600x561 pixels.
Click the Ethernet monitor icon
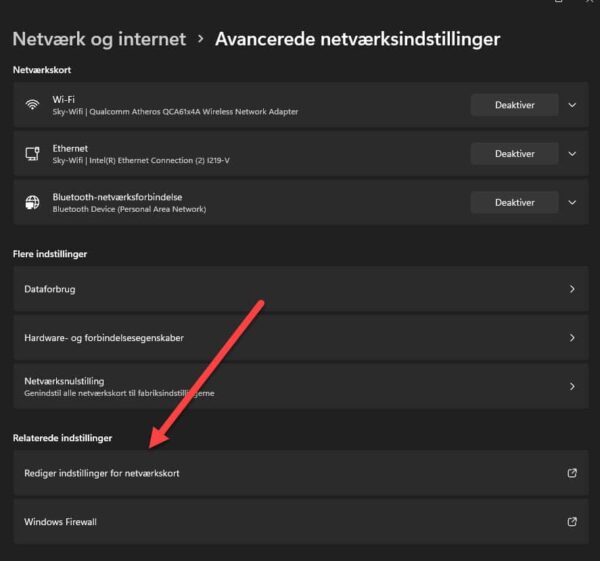click(32, 154)
